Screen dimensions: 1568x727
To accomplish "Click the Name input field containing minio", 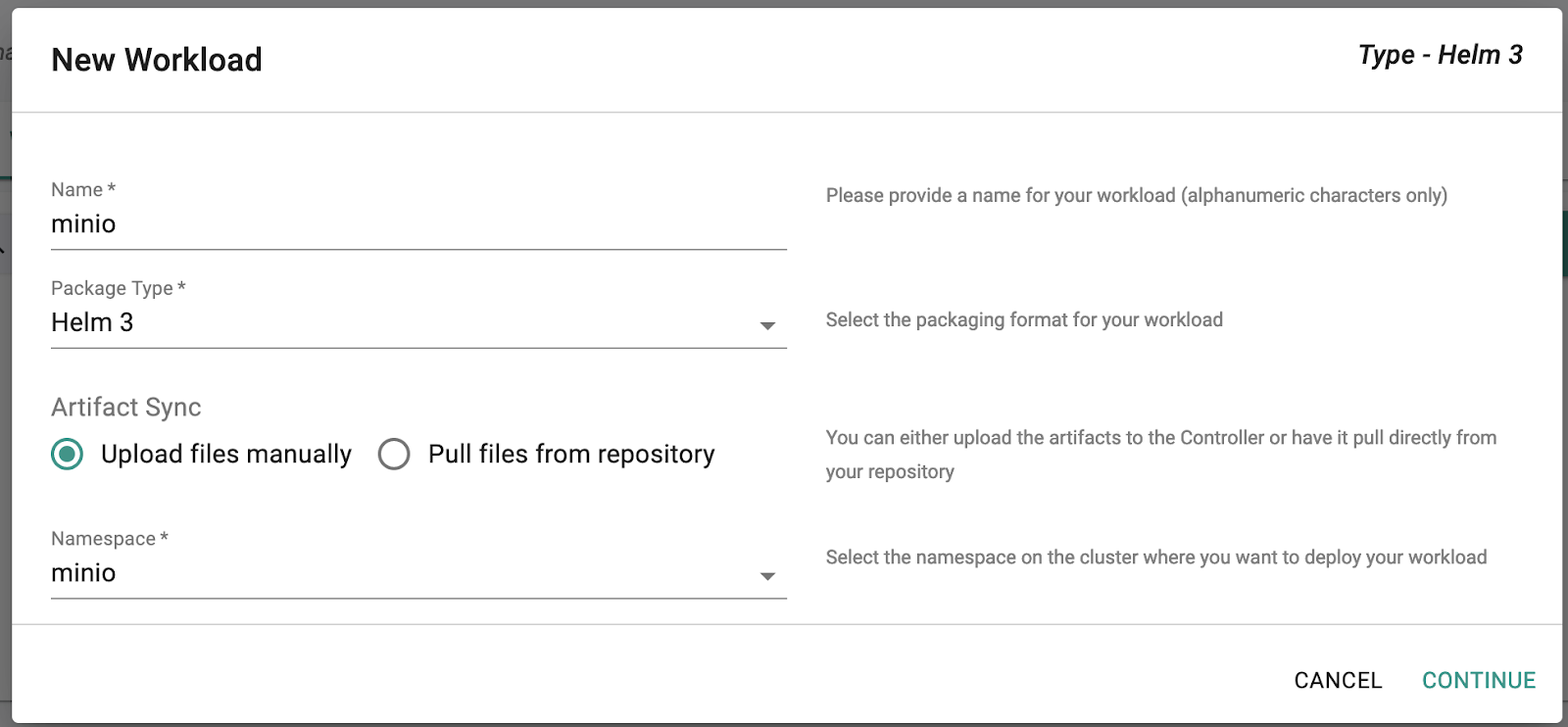I will pos(418,224).
